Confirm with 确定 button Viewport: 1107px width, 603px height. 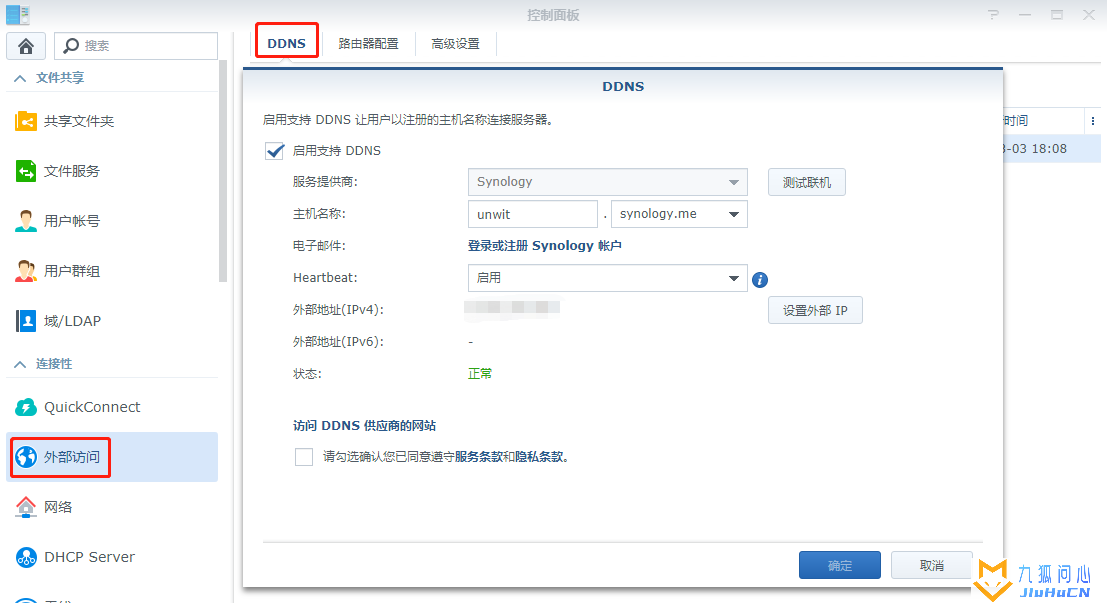(839, 566)
